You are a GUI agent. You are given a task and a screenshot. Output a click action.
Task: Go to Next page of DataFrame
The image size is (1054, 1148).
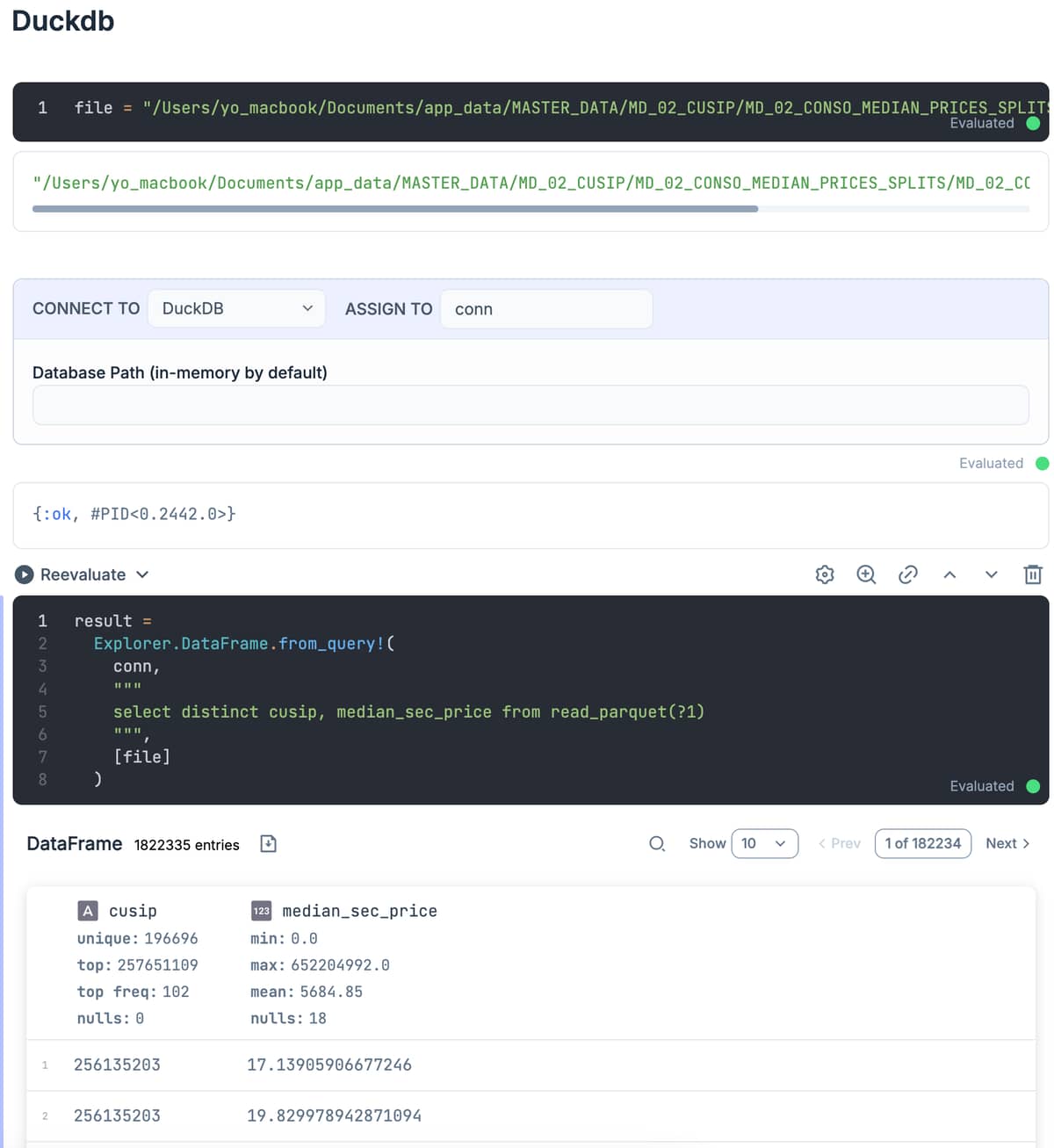[1007, 843]
